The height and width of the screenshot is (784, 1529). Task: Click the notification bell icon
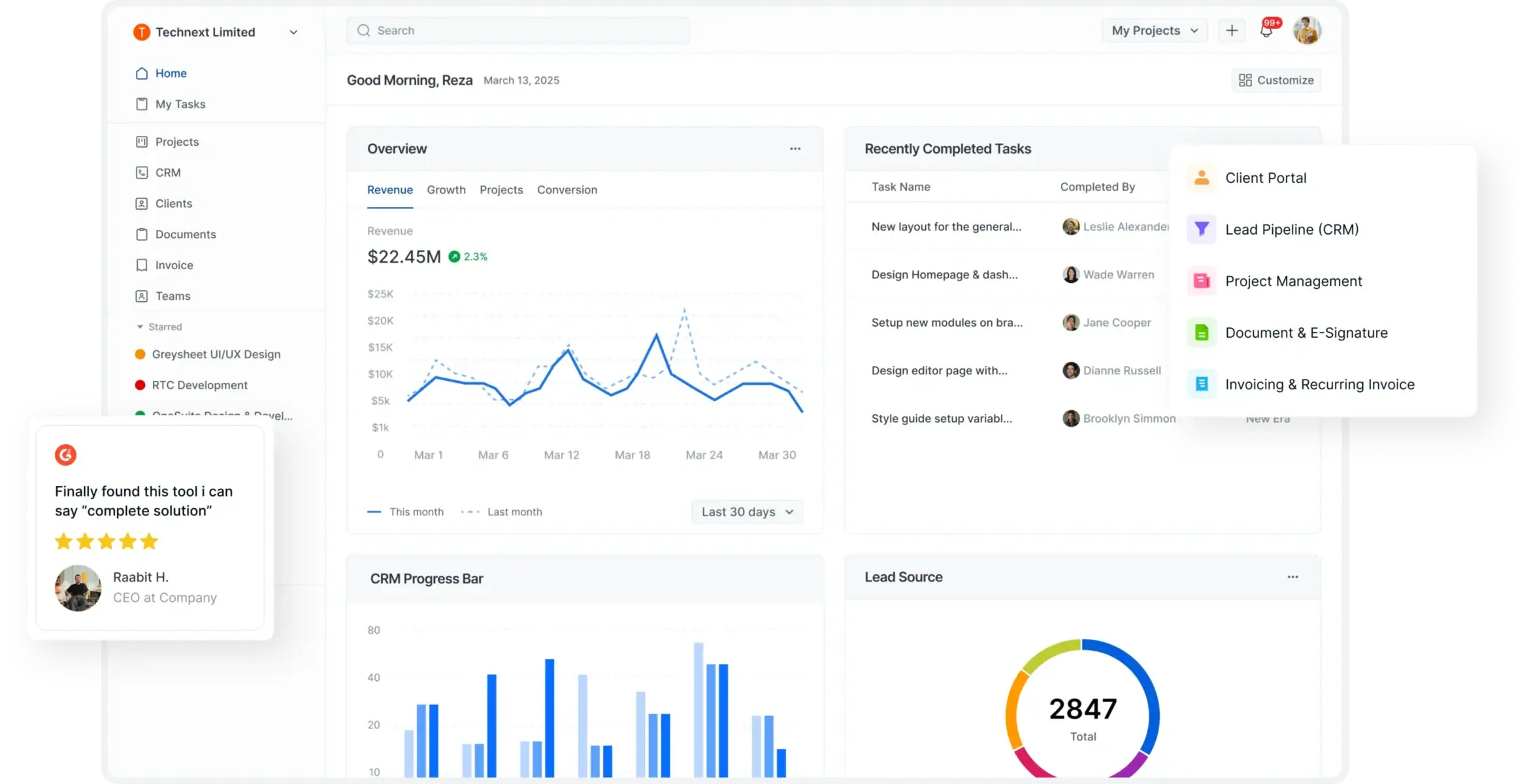pos(1266,31)
